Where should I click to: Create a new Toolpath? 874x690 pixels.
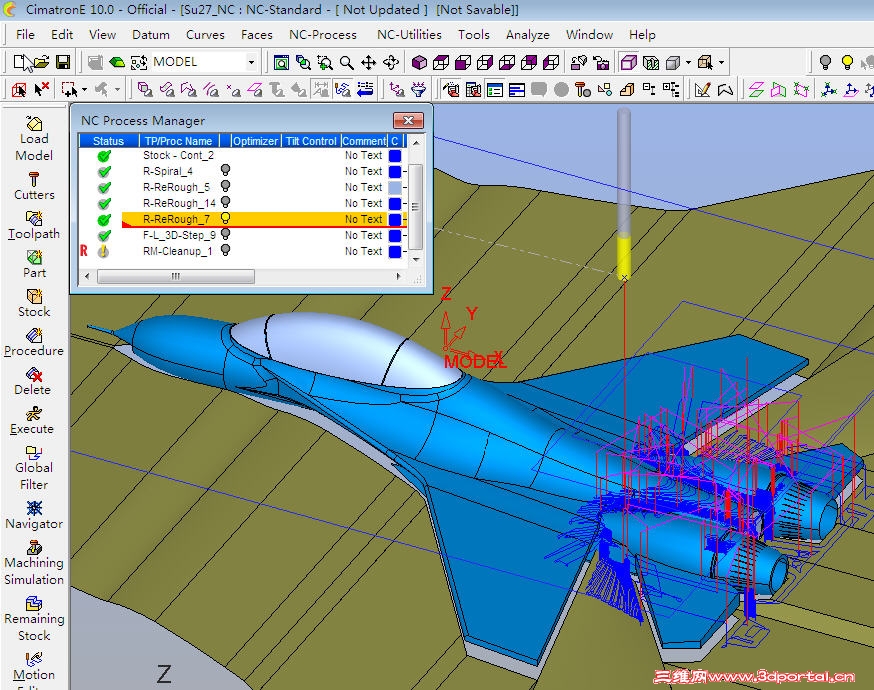(x=34, y=218)
